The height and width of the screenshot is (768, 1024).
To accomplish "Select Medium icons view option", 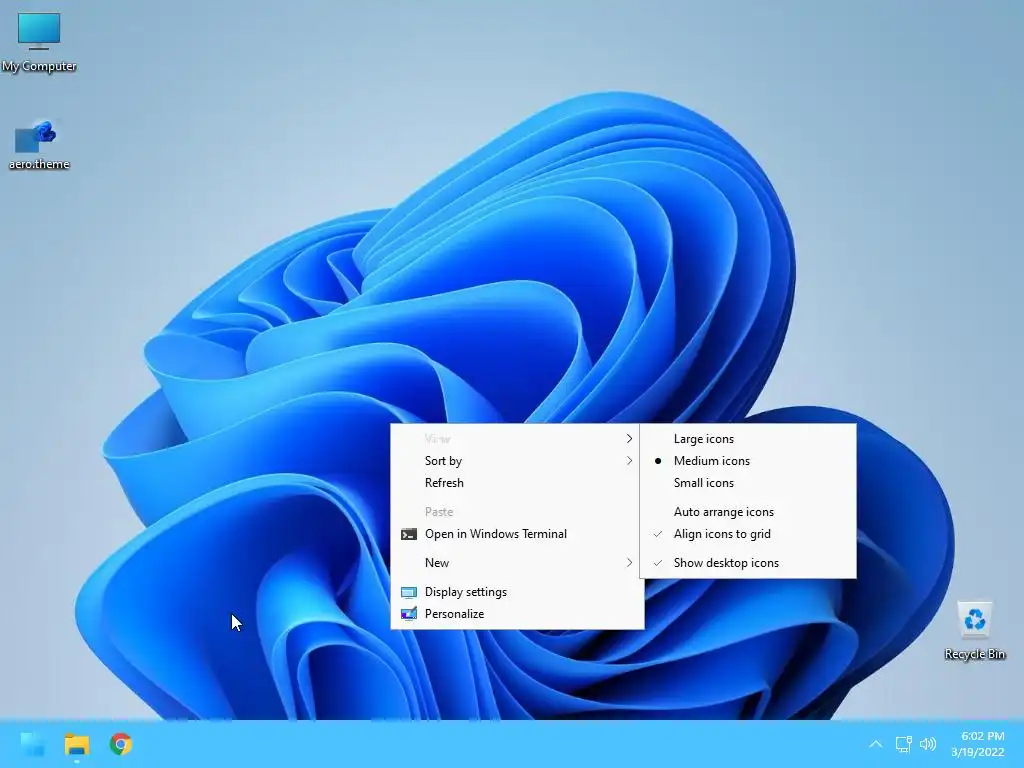I will pyautogui.click(x=748, y=460).
